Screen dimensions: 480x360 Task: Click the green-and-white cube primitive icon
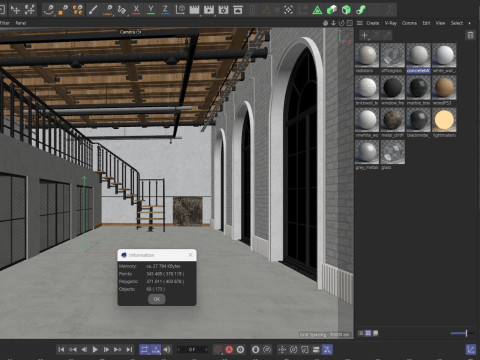pyautogui.click(x=332, y=10)
